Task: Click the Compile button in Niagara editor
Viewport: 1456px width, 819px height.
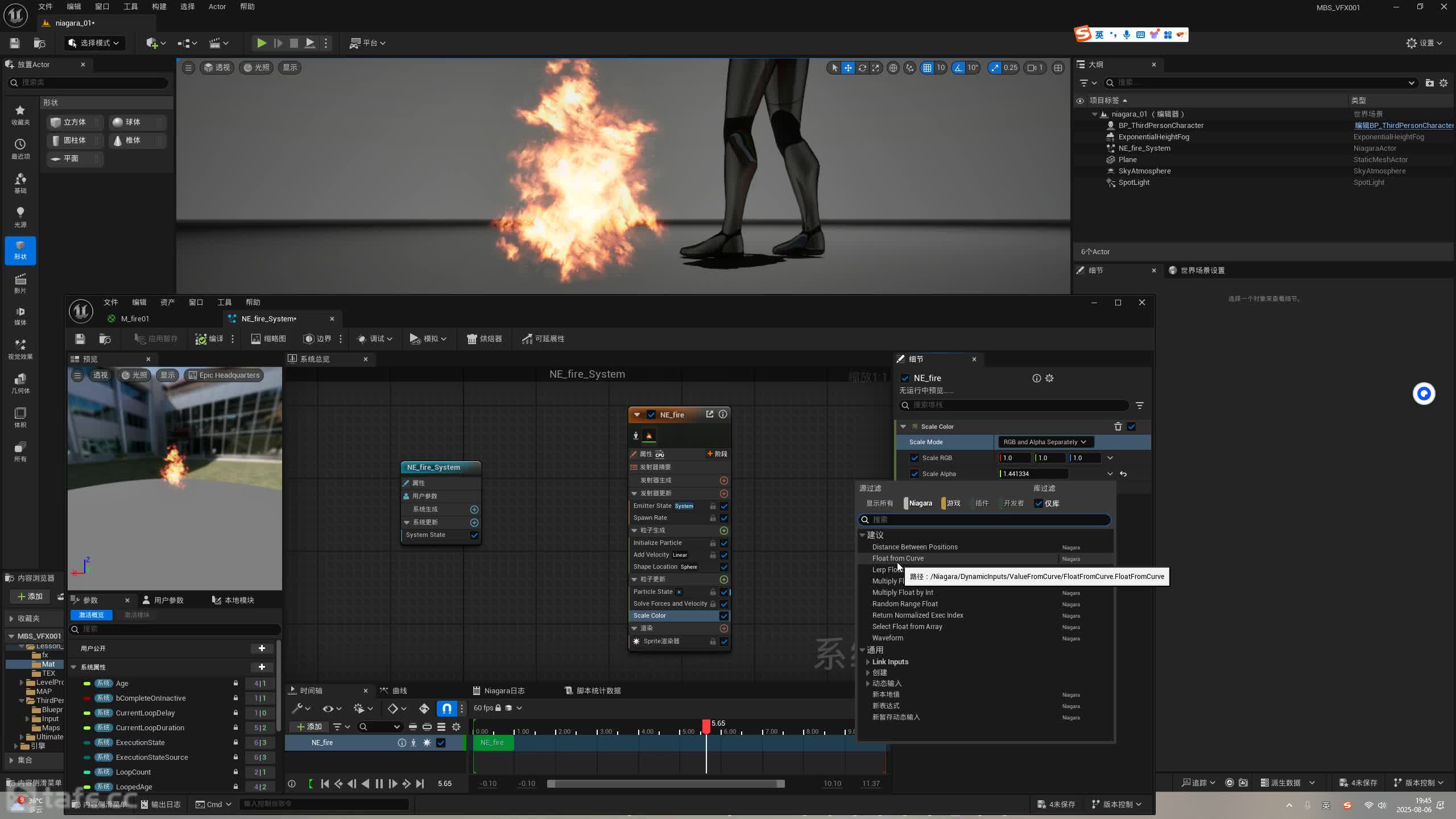Action: pos(209,339)
